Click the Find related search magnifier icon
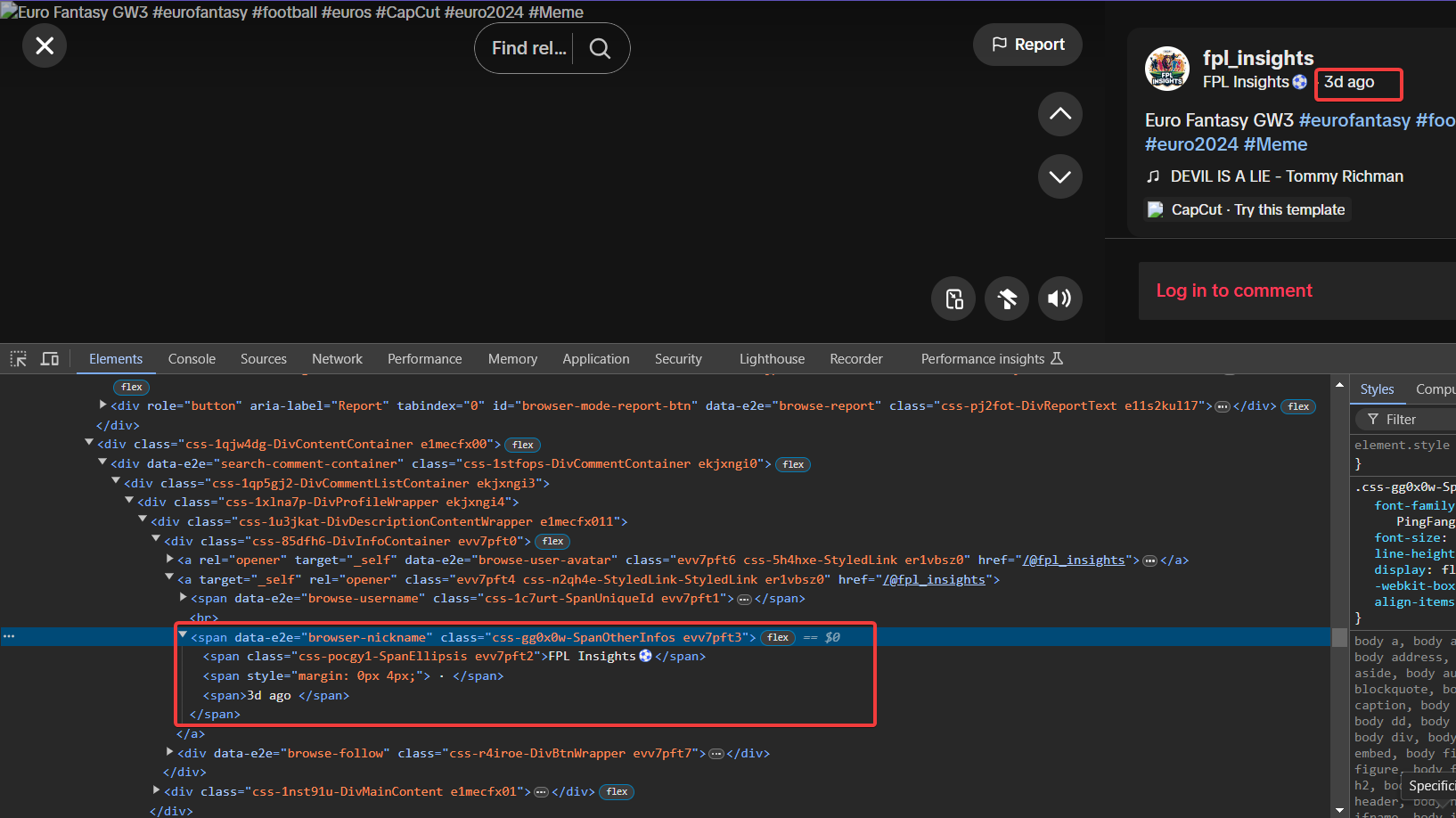This screenshot has width=1456, height=818. 599,48
